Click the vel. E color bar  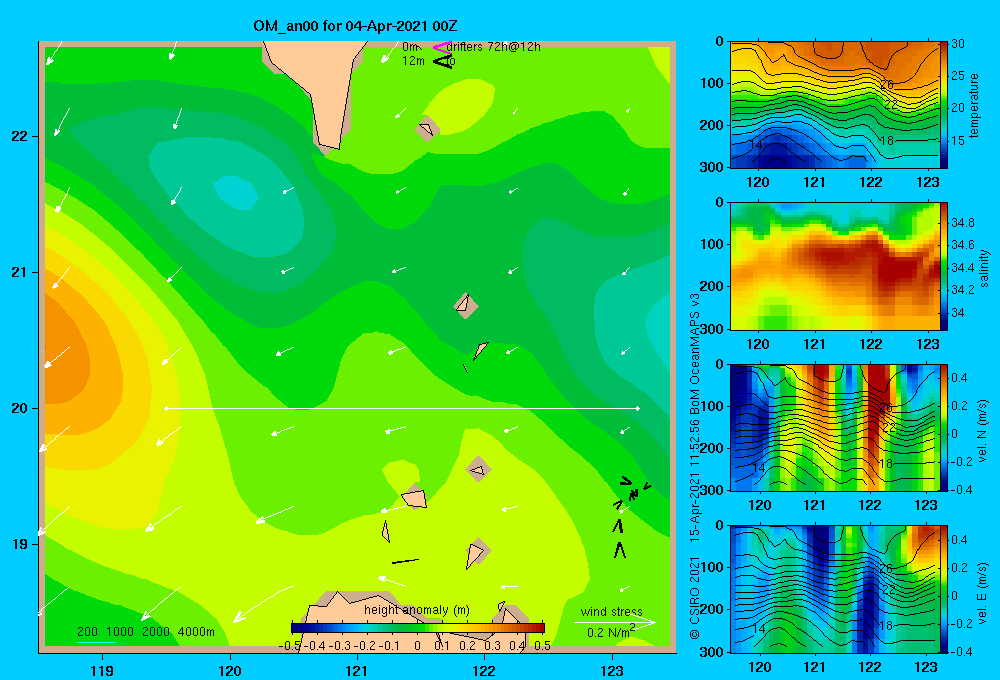point(944,589)
